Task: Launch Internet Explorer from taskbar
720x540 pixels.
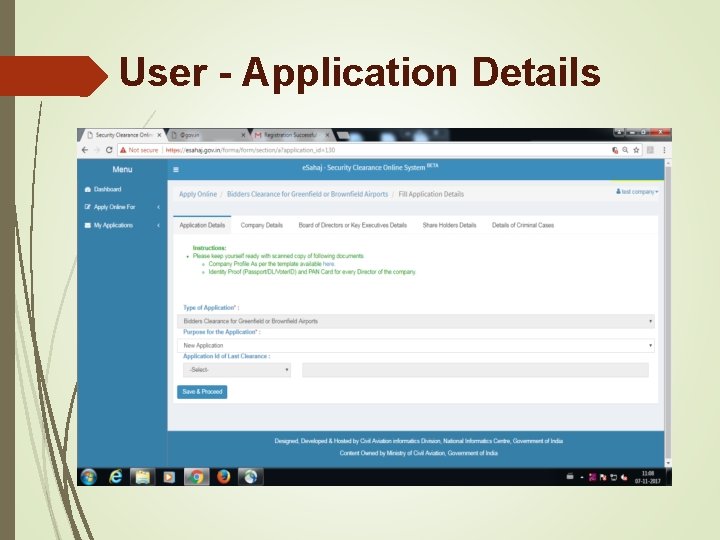Action: 115,477
